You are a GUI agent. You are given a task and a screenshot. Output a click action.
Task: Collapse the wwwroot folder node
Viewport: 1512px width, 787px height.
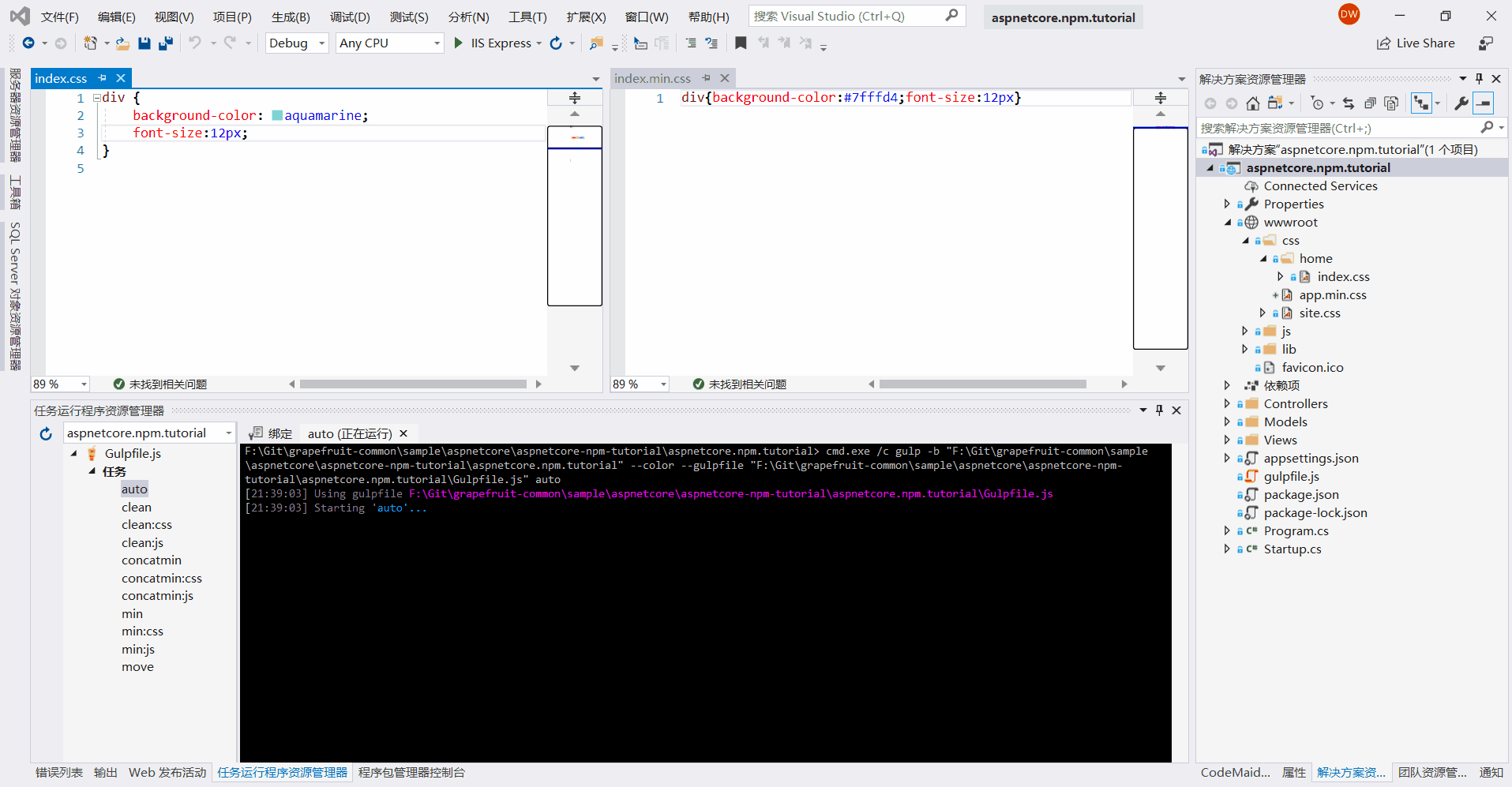(x=1228, y=223)
